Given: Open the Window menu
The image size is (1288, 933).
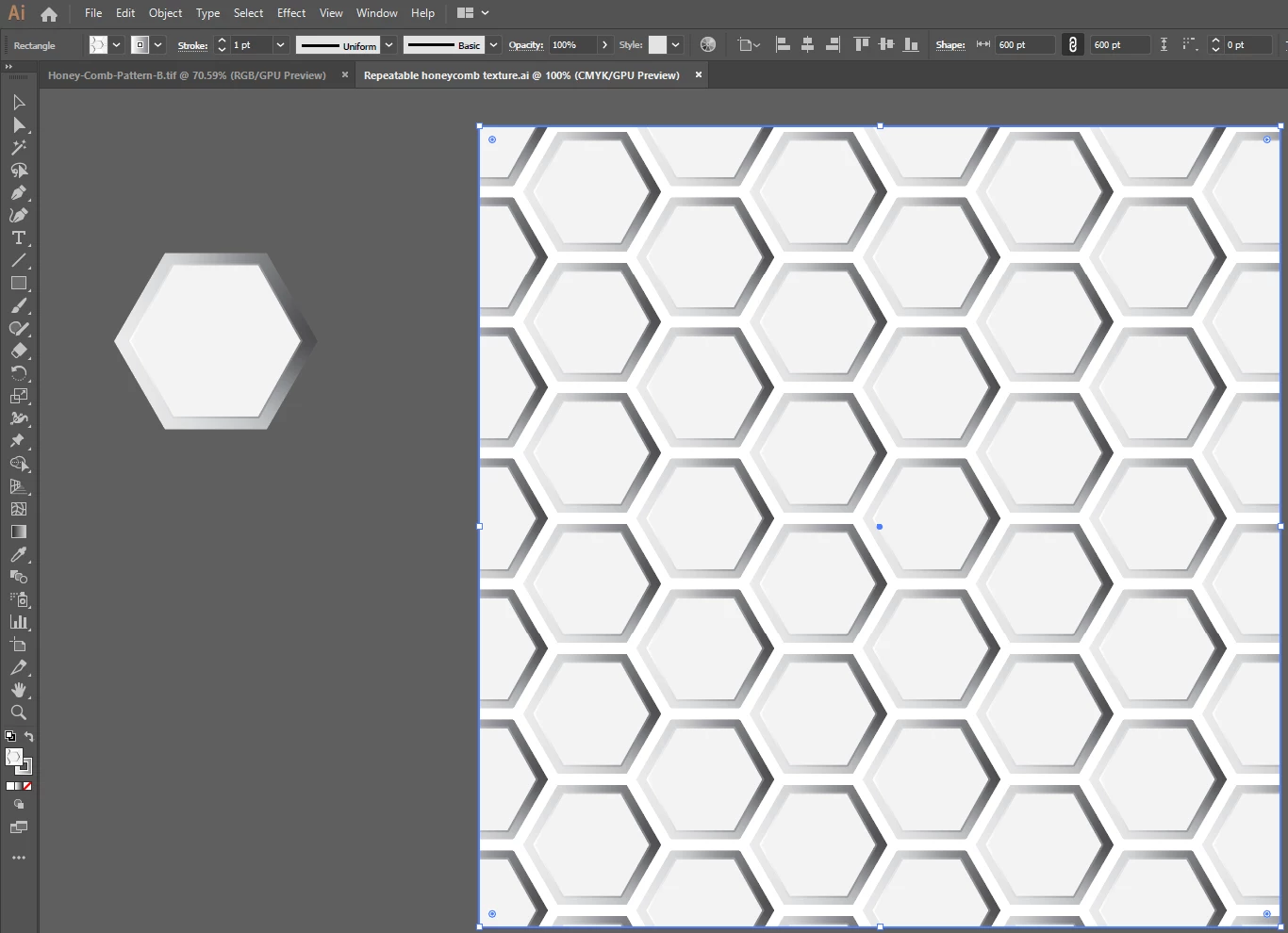Looking at the screenshot, I should [376, 13].
